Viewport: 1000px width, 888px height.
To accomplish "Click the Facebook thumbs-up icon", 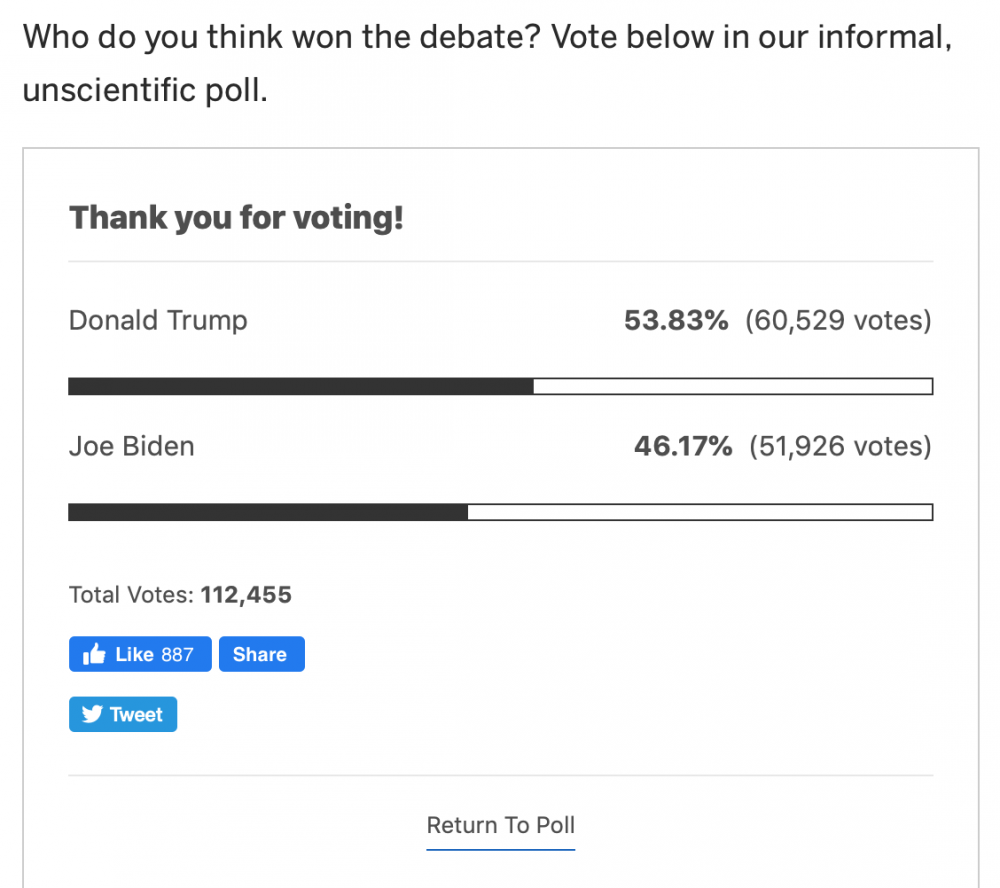I will pyautogui.click(x=95, y=654).
